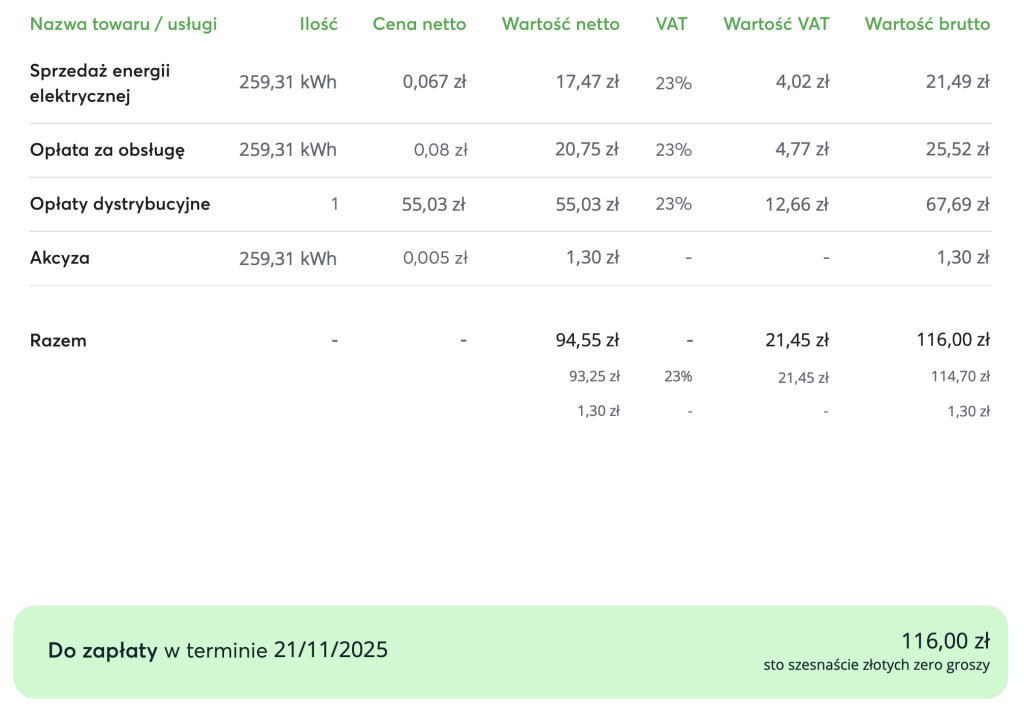Viewport: 1024px width, 716px height.
Task: Select the 'Akcyza' row label
Action: tap(60, 258)
